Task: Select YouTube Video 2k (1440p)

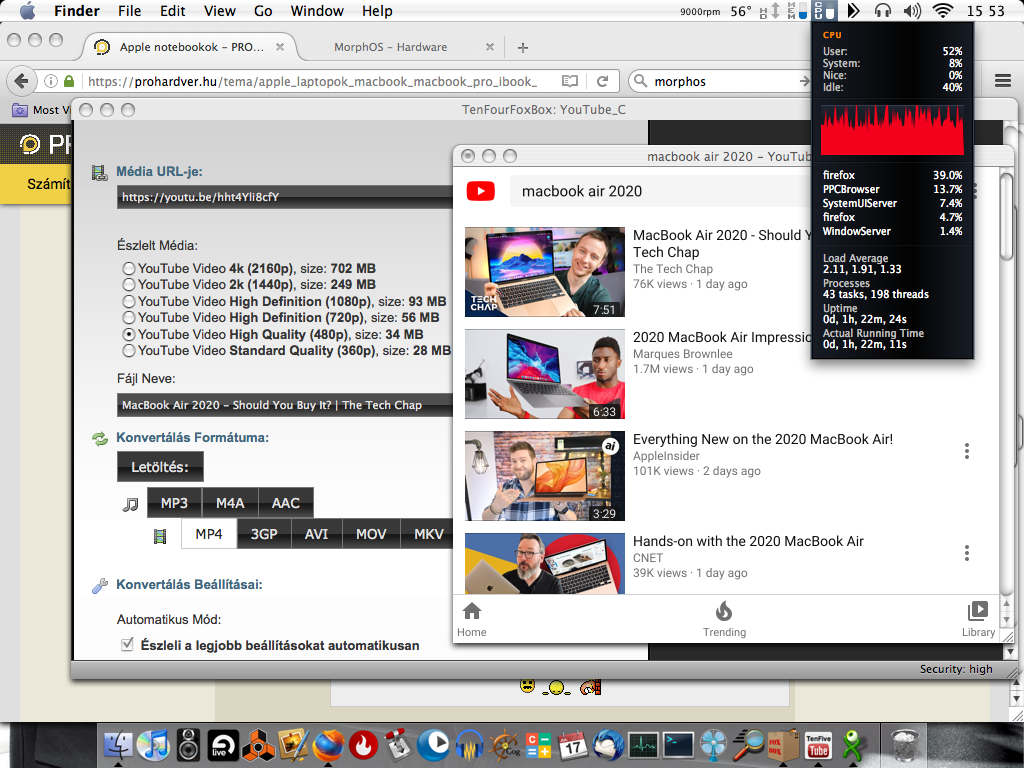Action: (x=129, y=285)
